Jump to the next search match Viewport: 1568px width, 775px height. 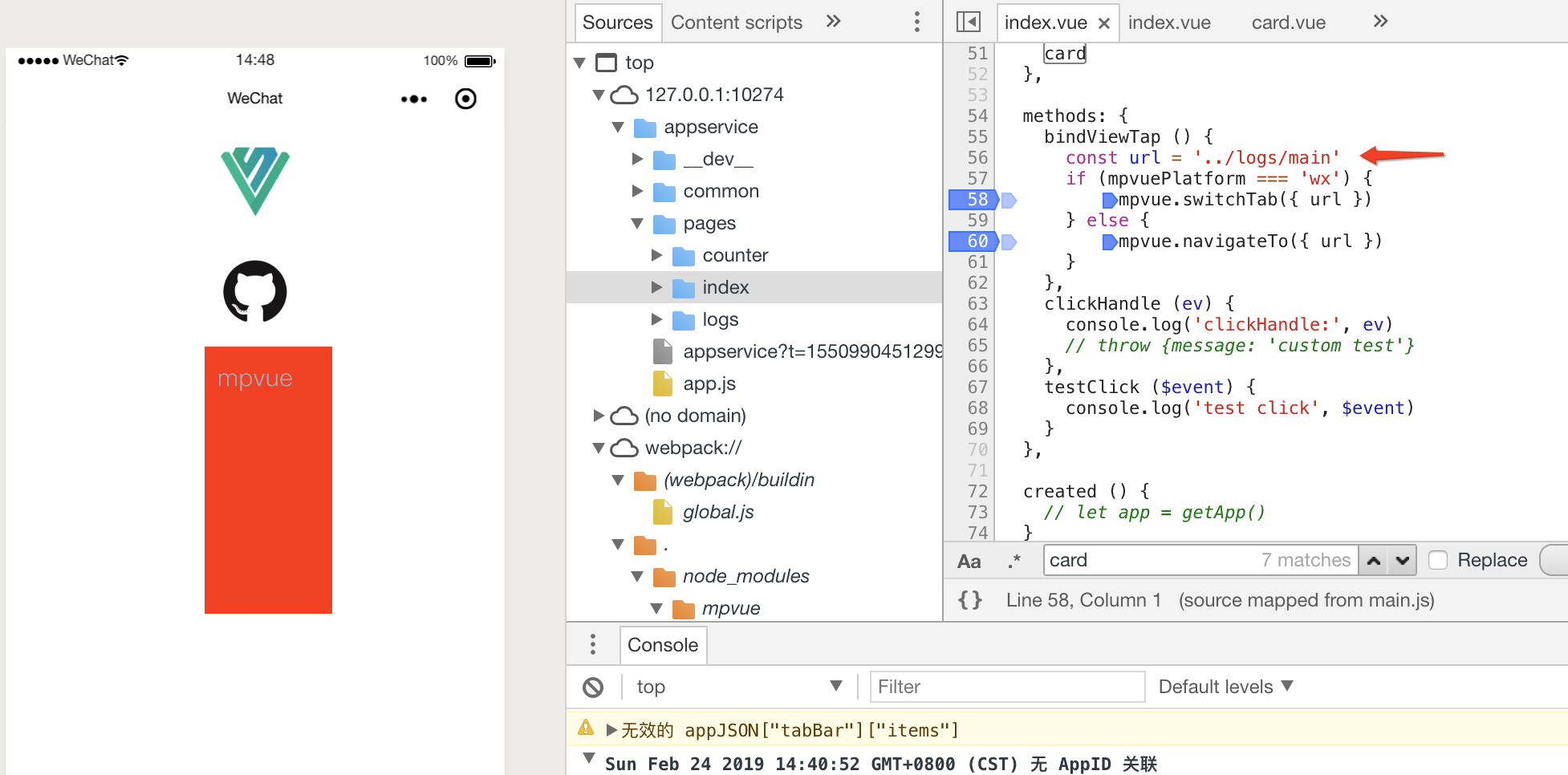(x=1401, y=560)
